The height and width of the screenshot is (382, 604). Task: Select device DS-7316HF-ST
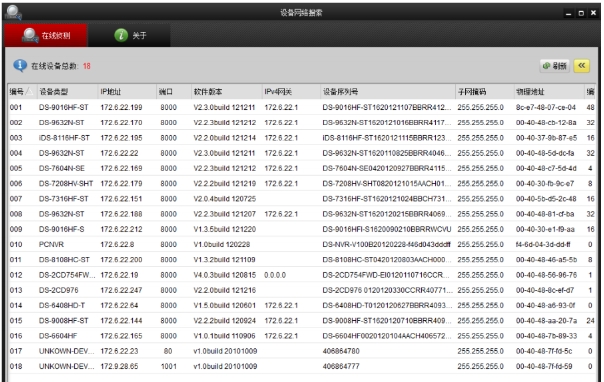(x=64, y=199)
